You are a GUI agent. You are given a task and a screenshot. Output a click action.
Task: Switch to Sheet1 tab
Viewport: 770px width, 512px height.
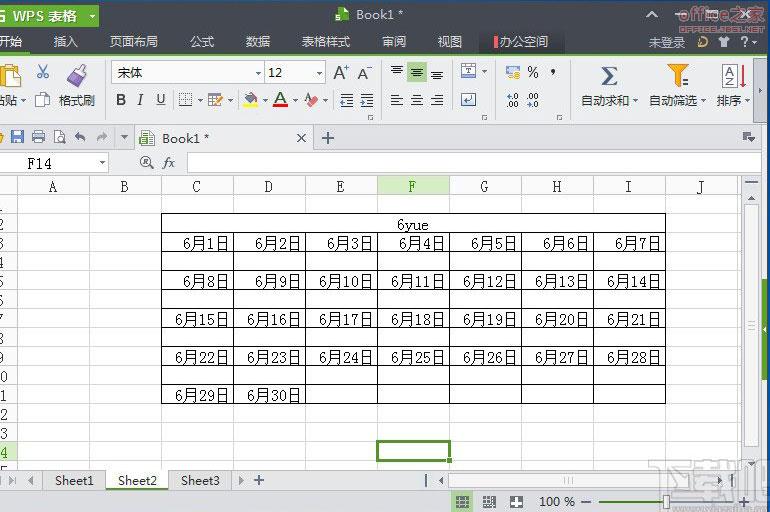point(74,480)
